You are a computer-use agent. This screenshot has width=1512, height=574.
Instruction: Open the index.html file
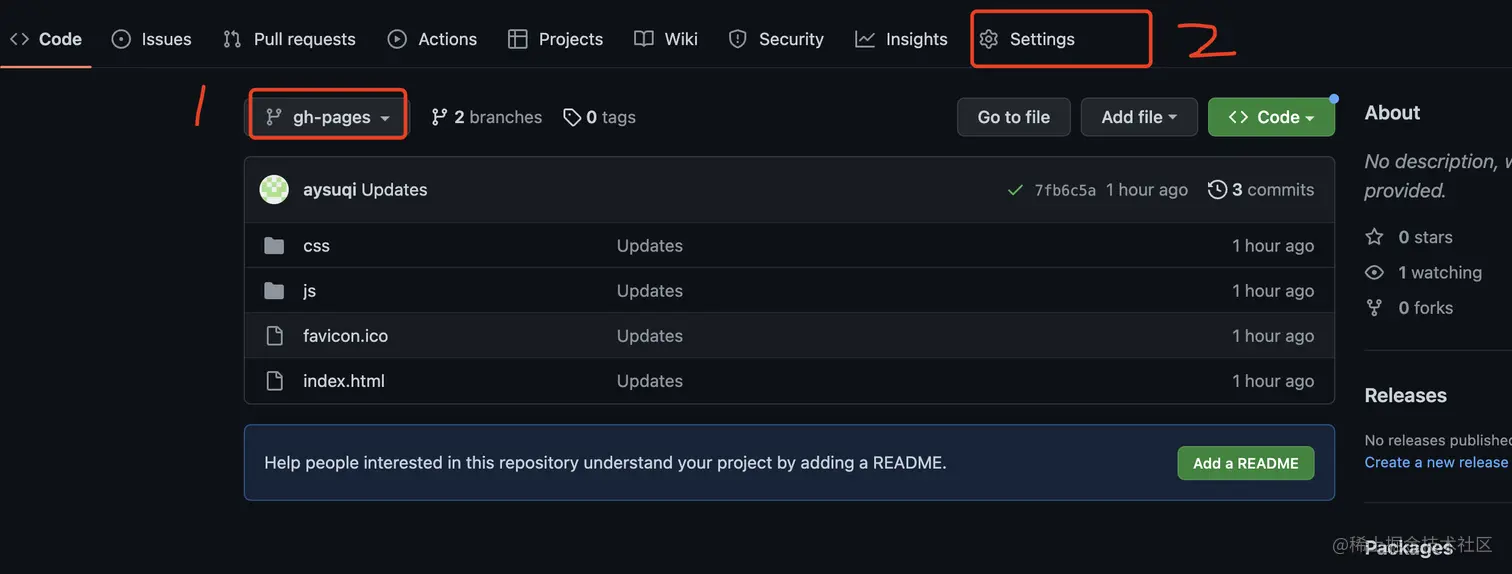tap(344, 381)
